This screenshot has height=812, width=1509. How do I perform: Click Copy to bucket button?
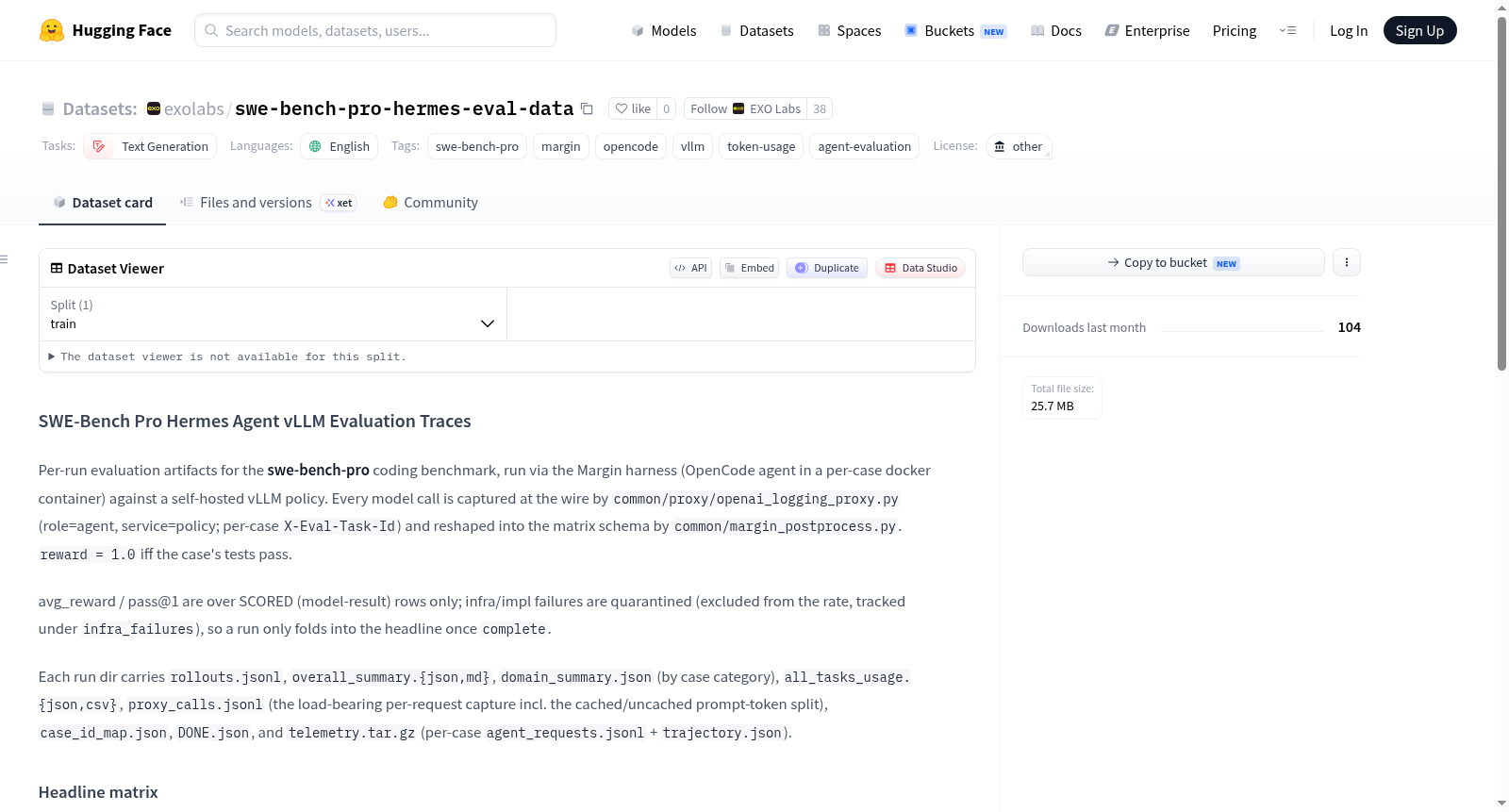click(1173, 262)
